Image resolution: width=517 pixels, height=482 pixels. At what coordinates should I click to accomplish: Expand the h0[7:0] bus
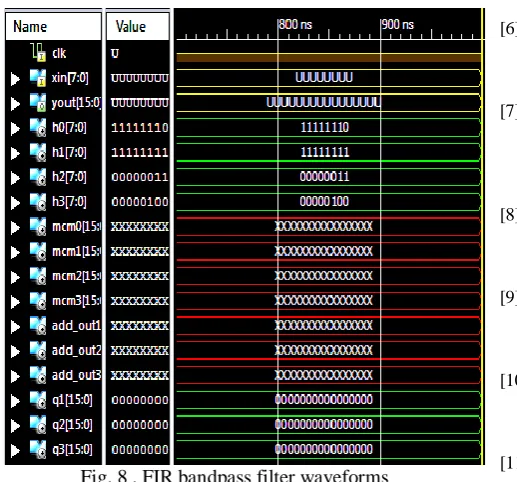[15, 129]
